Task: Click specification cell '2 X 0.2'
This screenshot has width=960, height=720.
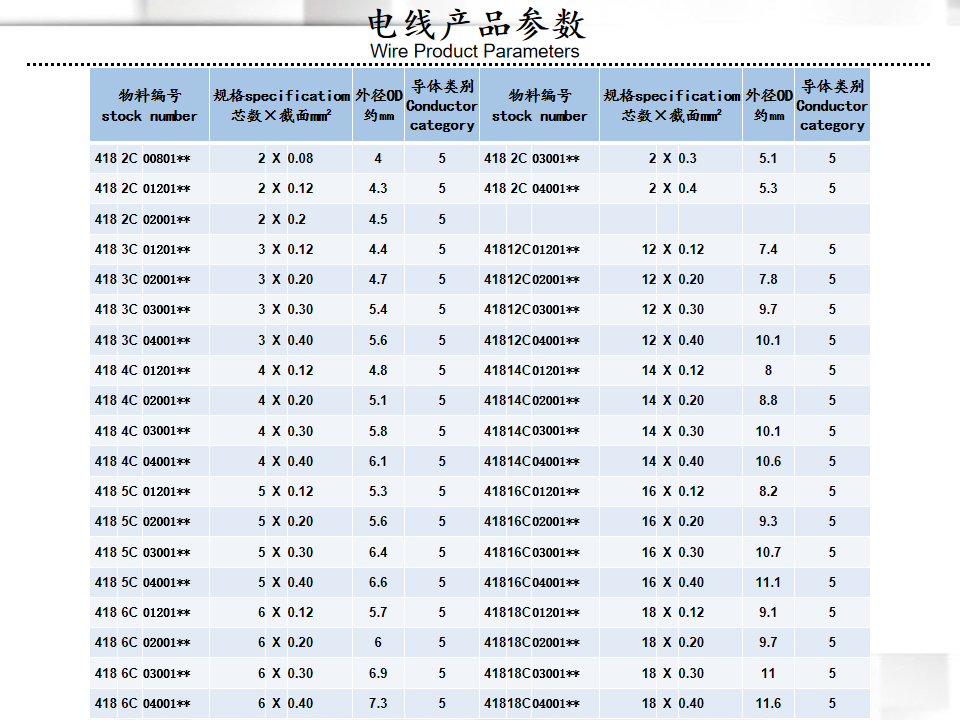Action: coord(282,219)
